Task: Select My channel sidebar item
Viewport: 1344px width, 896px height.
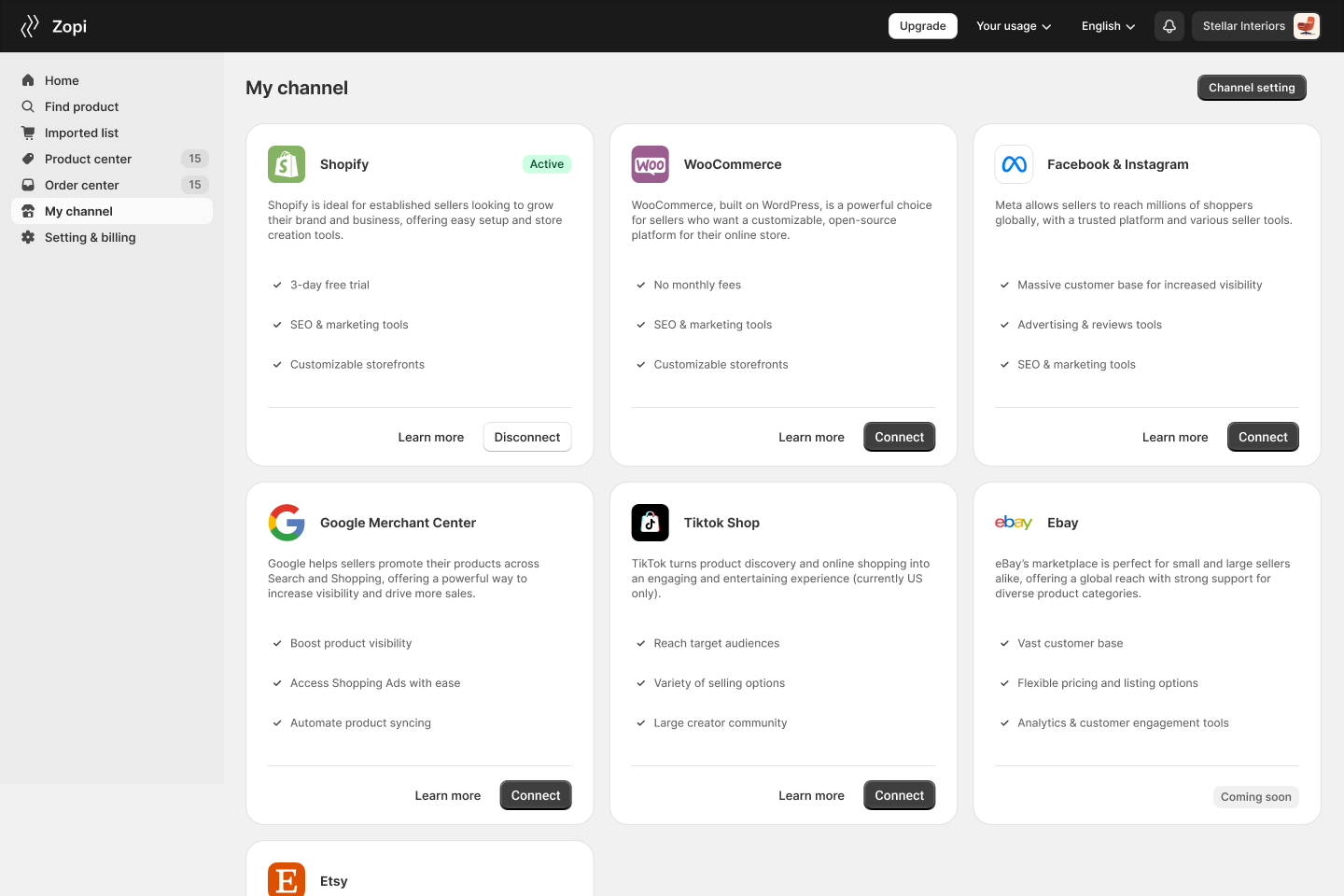Action: pos(112,211)
